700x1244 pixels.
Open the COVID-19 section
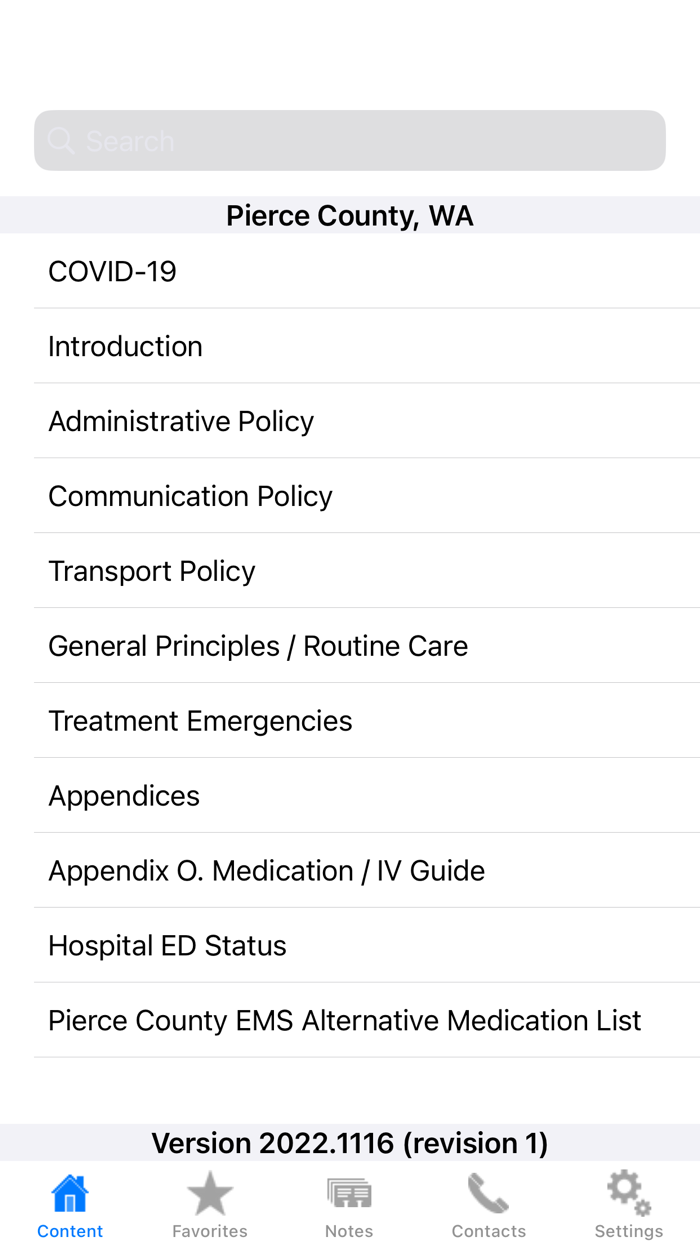click(x=350, y=270)
